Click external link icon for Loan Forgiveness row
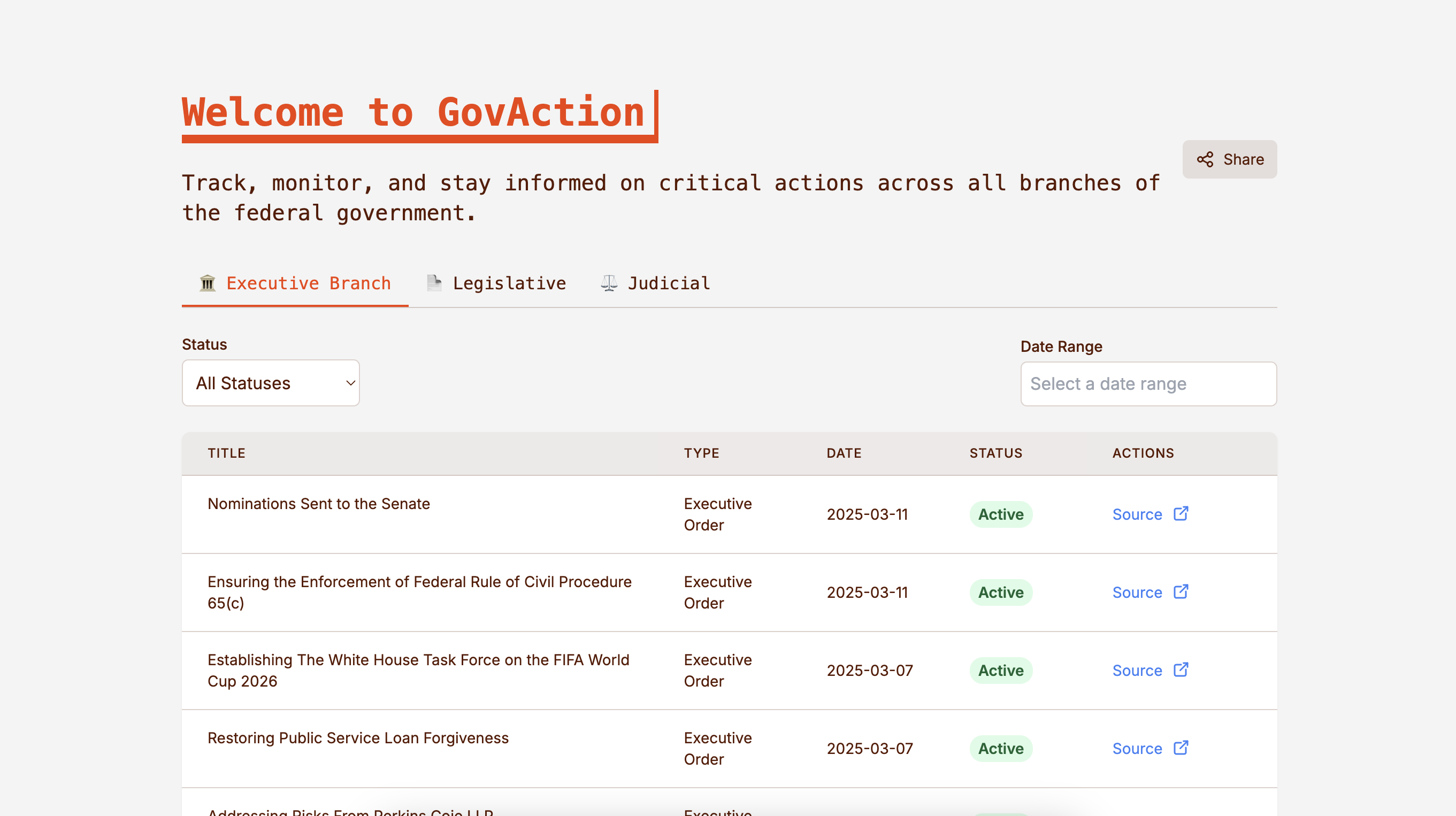1456x816 pixels. 1181,747
